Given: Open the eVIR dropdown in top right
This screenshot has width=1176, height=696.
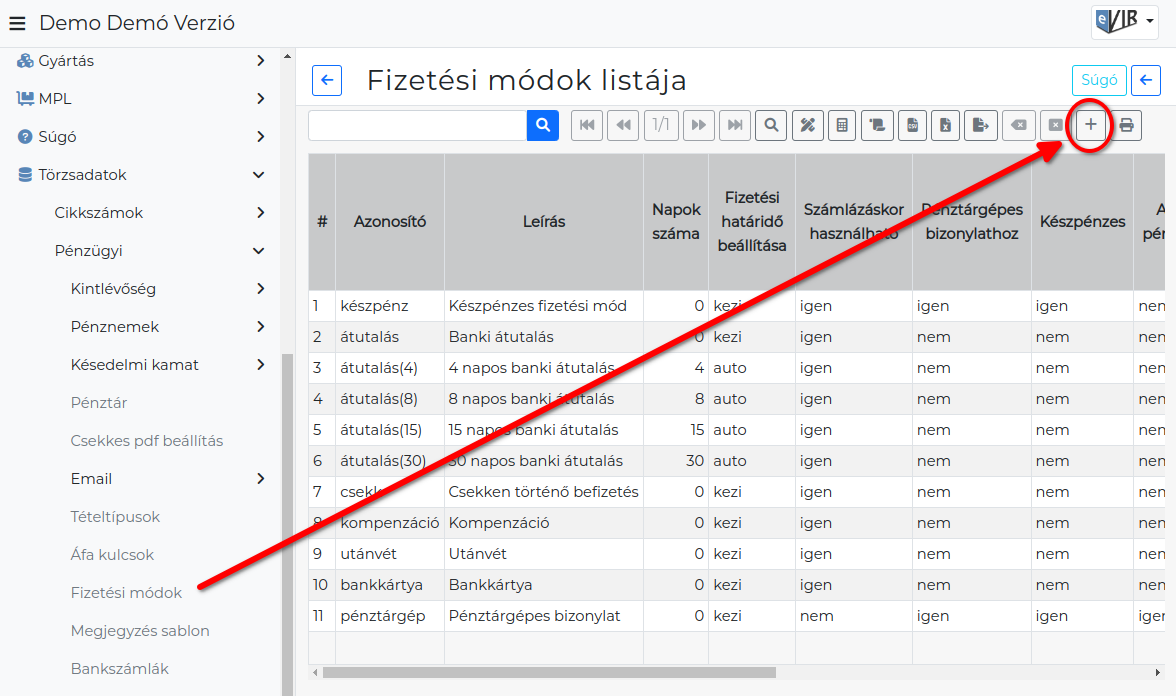Looking at the screenshot, I should tap(1124, 21).
